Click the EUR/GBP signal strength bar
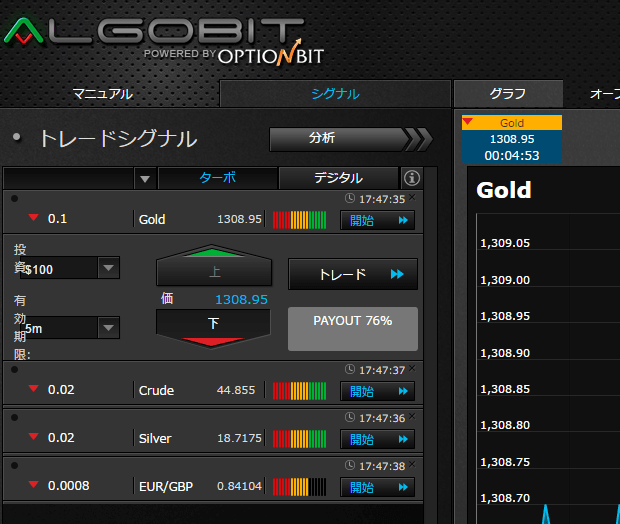 [299, 487]
